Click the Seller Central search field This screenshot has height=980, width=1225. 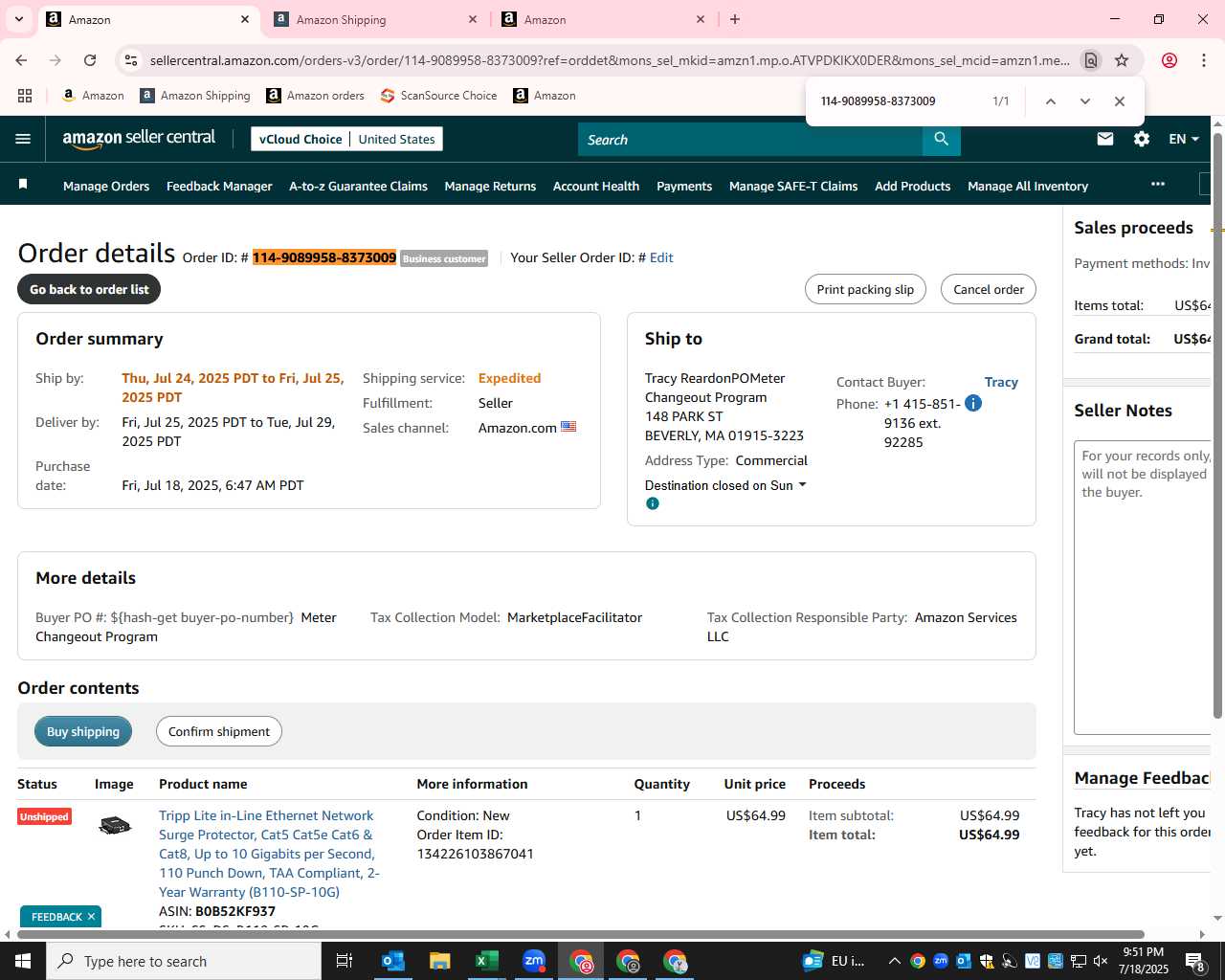[x=750, y=140]
